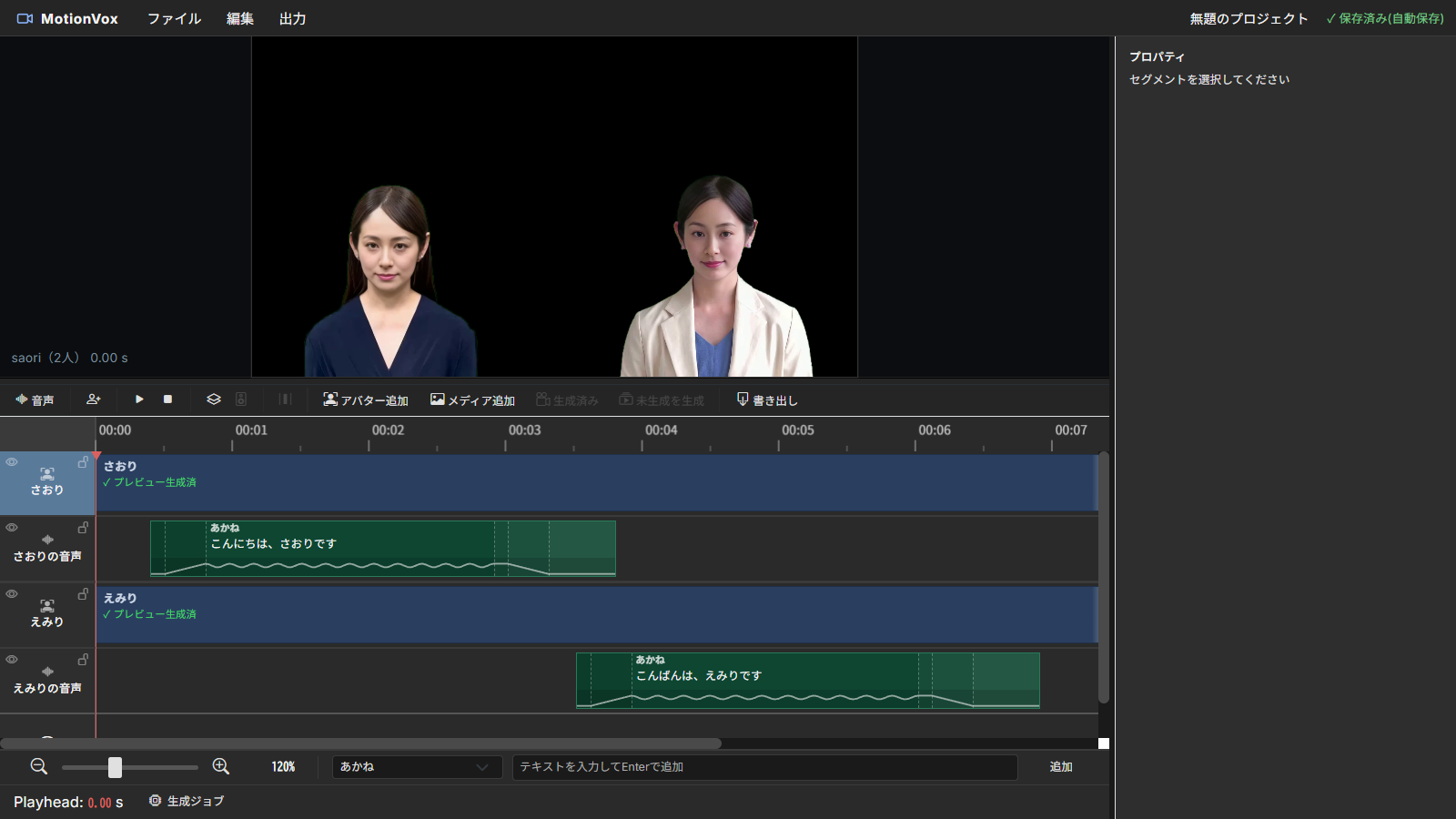Click the emiri avatar in preview

pos(716,277)
